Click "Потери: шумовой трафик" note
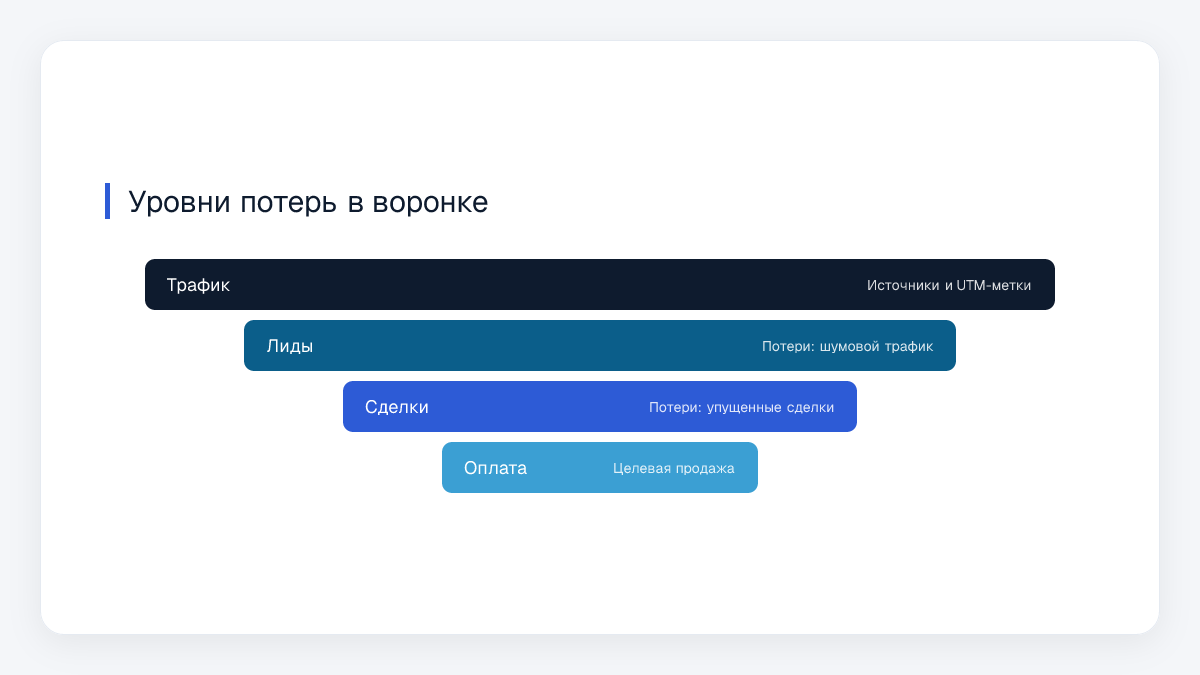Image resolution: width=1200 pixels, height=675 pixels. pyautogui.click(x=847, y=346)
